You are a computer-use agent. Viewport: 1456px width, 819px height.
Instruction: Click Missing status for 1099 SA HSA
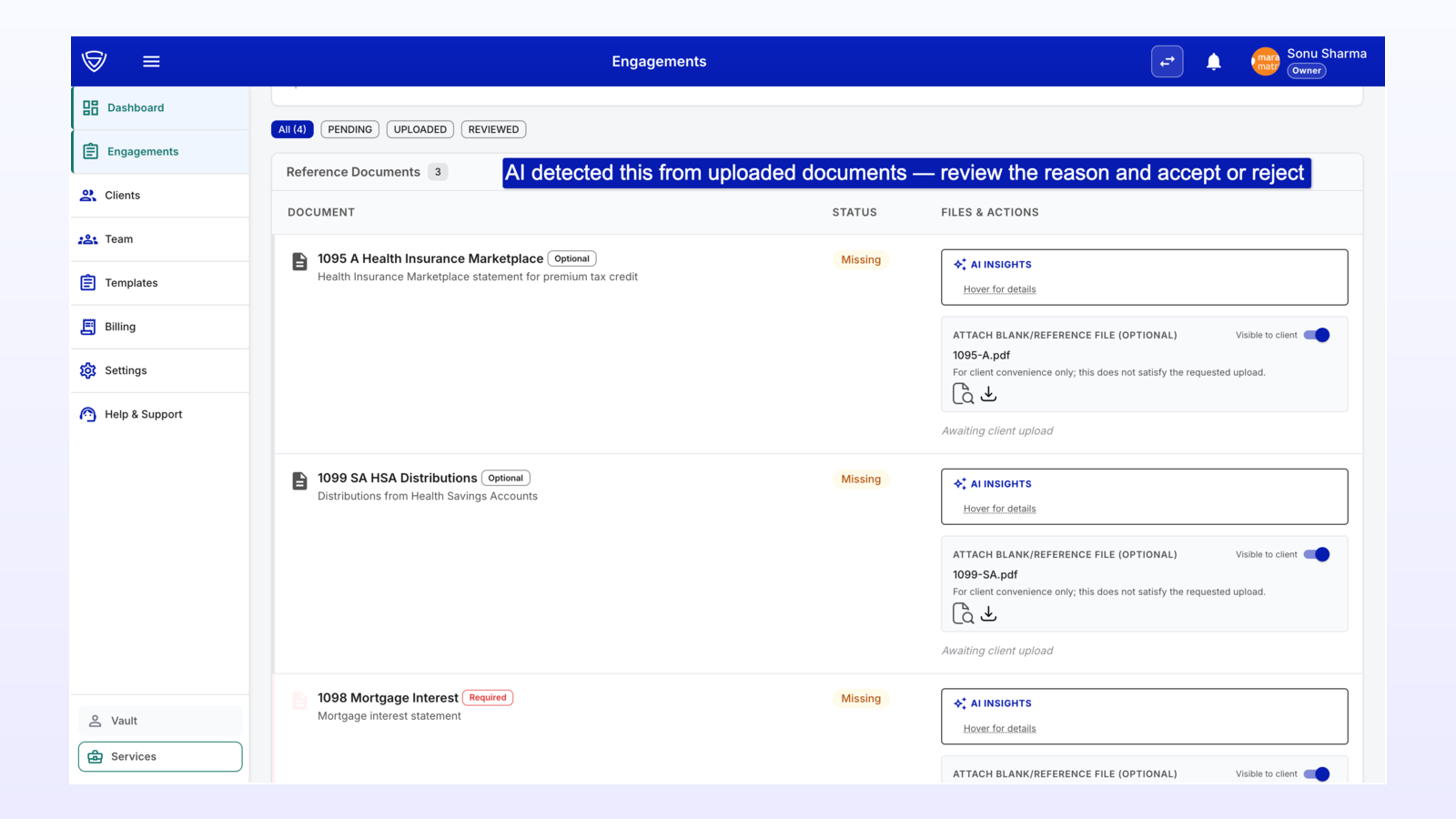(861, 479)
